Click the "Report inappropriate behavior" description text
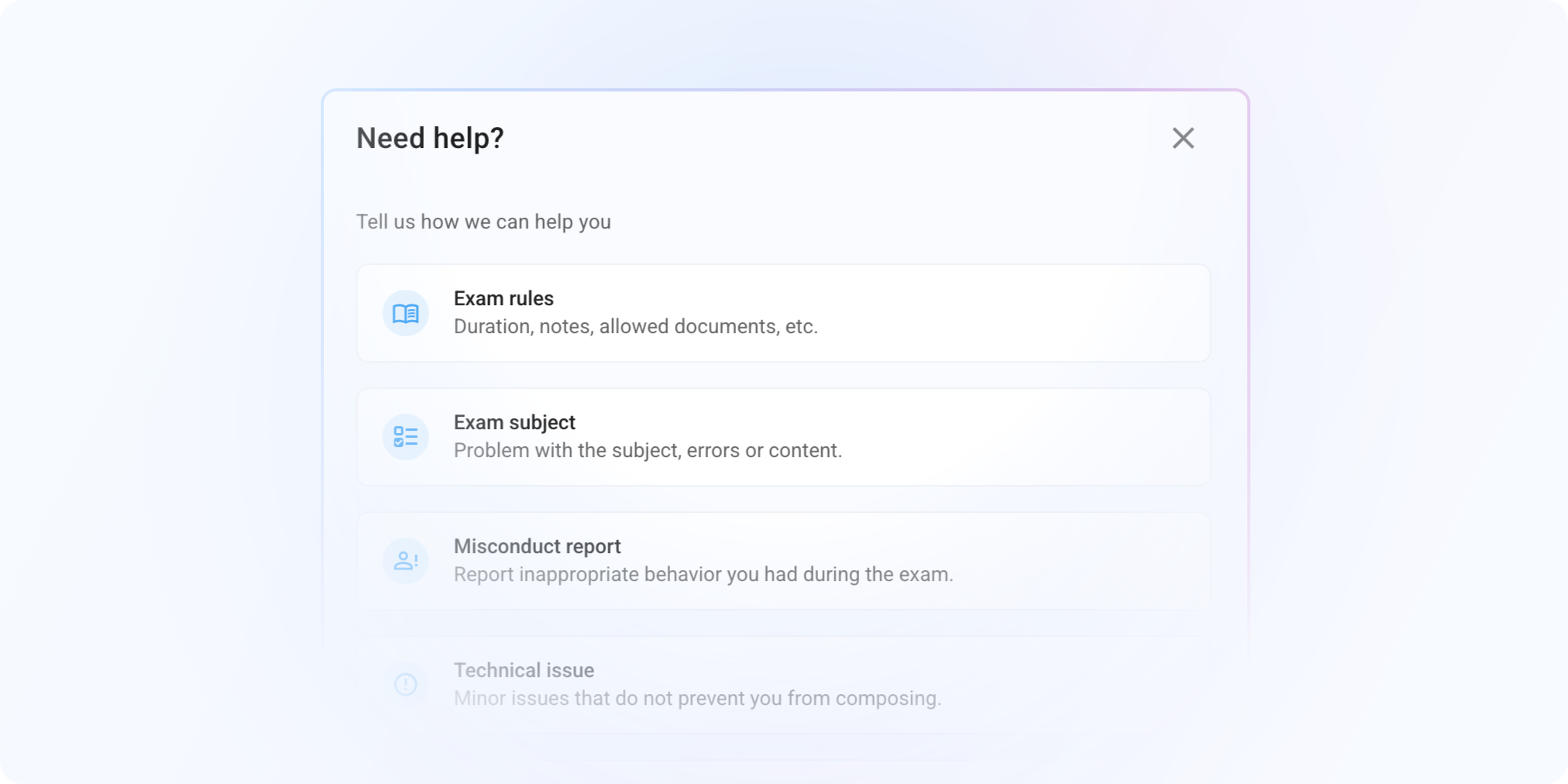 click(x=703, y=575)
